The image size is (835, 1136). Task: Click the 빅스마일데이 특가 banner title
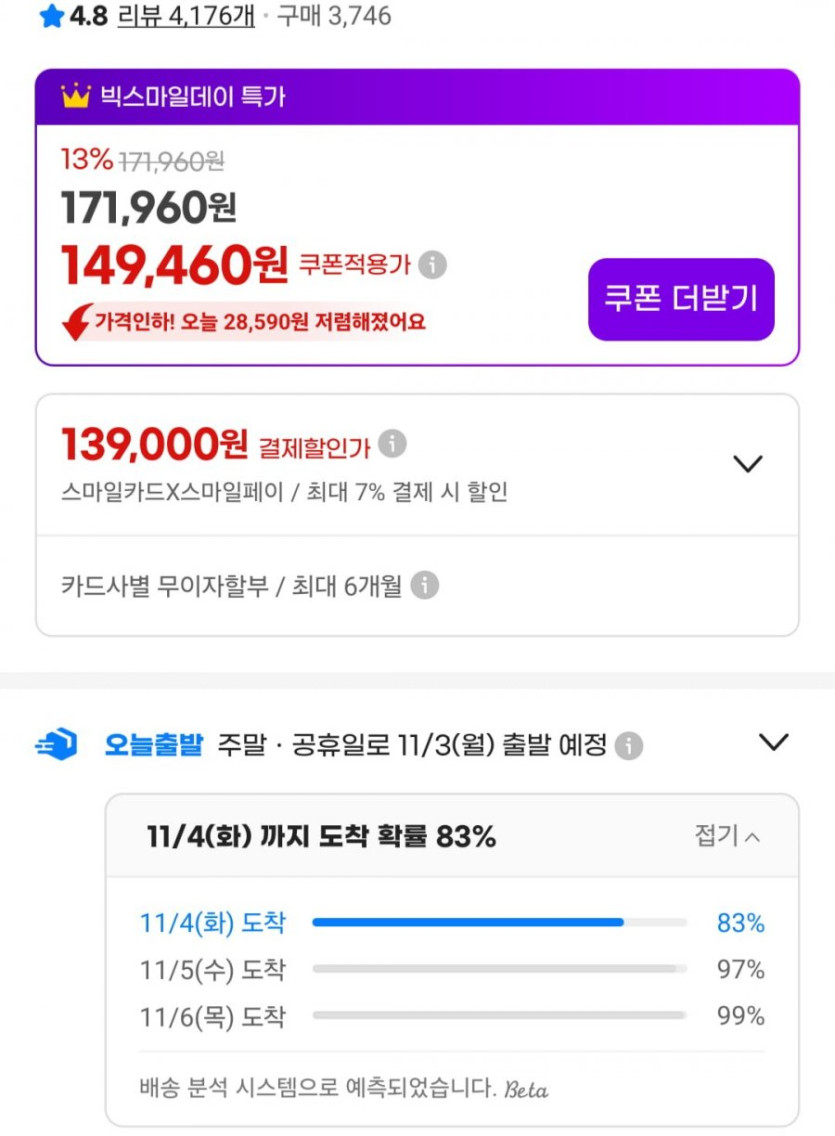(192, 96)
